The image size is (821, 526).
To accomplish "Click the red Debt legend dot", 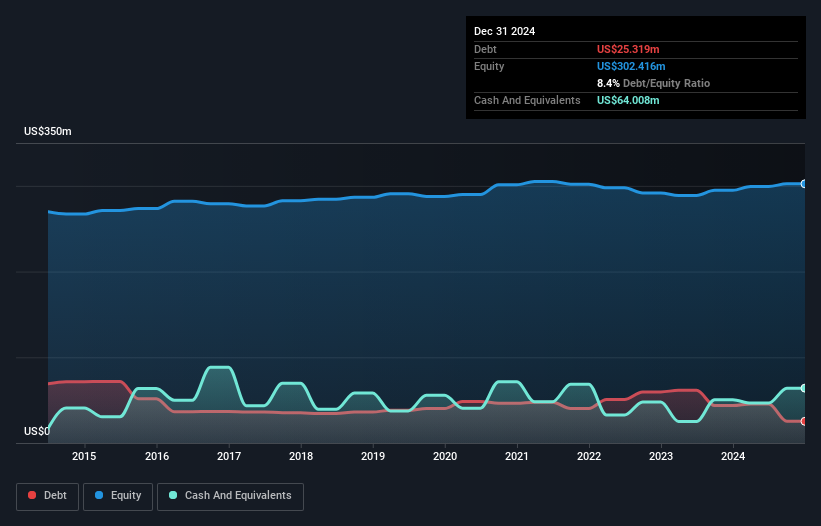I will point(32,495).
